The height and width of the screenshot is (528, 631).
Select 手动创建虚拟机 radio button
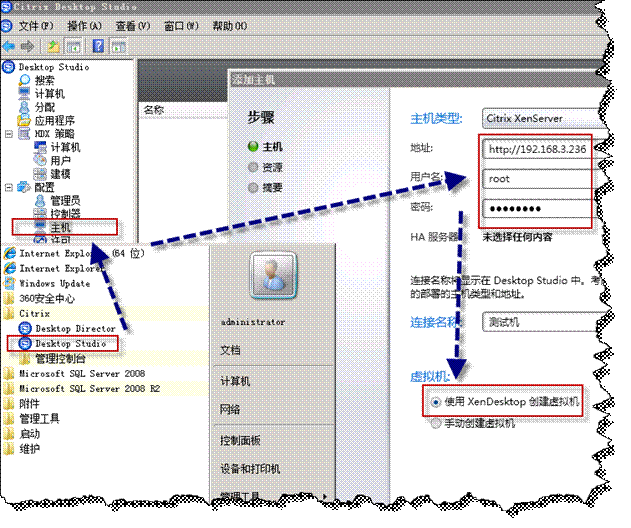coord(435,423)
